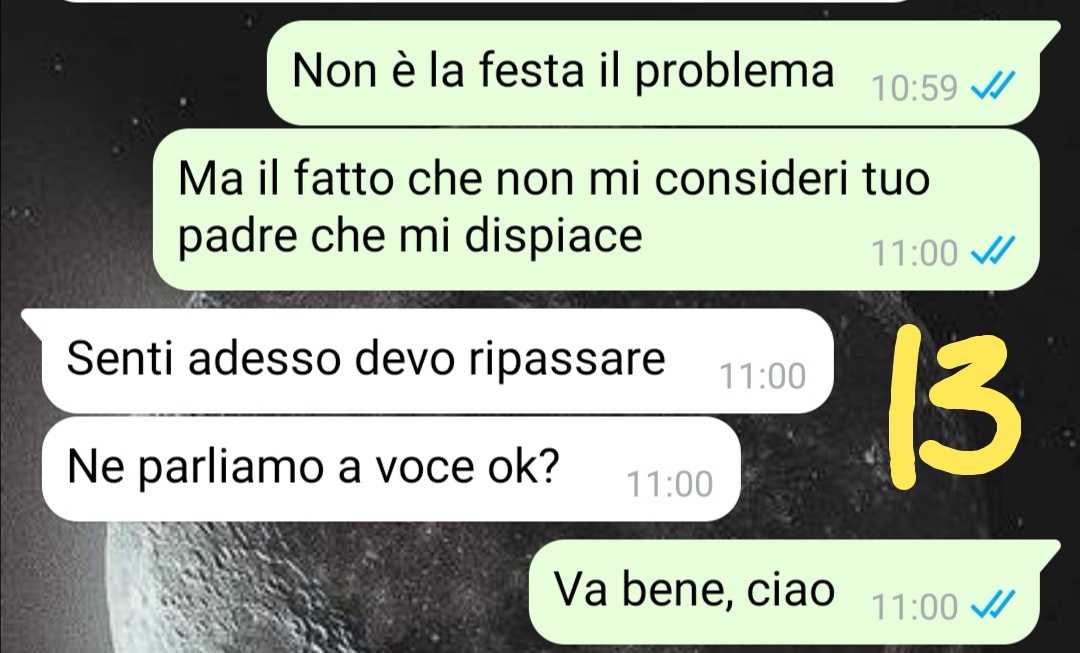The height and width of the screenshot is (653, 1080).
Task: Tap read ticks on the "padre che mi dispiace" message
Action: pyautogui.click(x=993, y=252)
